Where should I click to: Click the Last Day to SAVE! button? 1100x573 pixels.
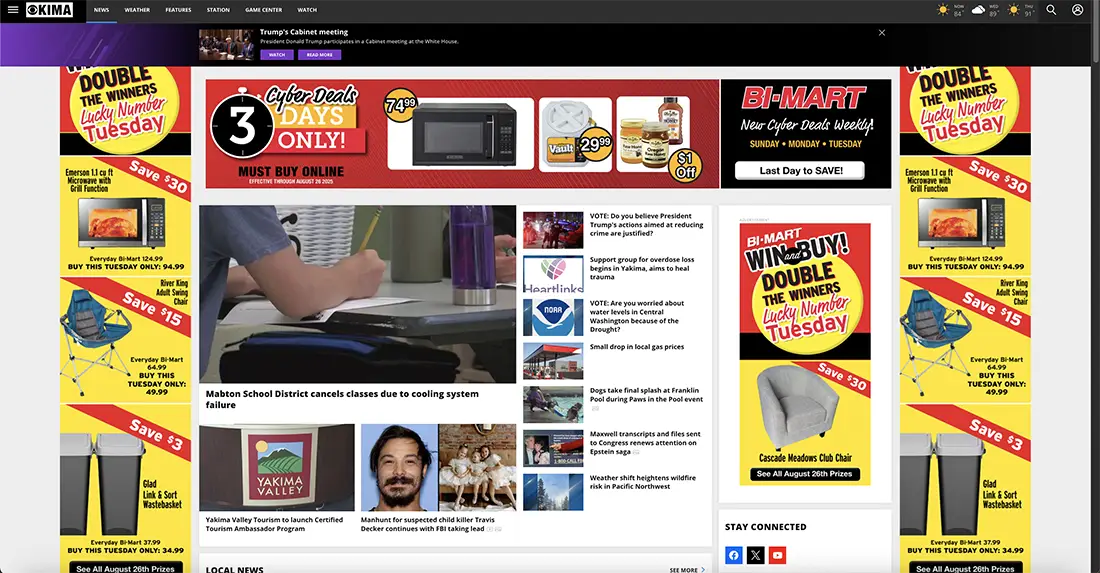[x=800, y=170]
